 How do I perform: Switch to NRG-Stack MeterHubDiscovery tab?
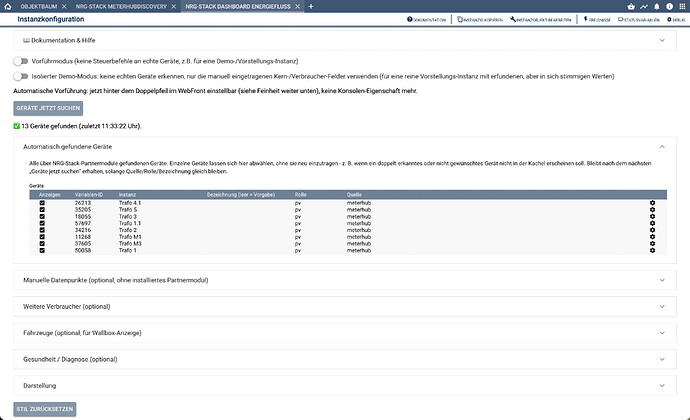(121, 6)
